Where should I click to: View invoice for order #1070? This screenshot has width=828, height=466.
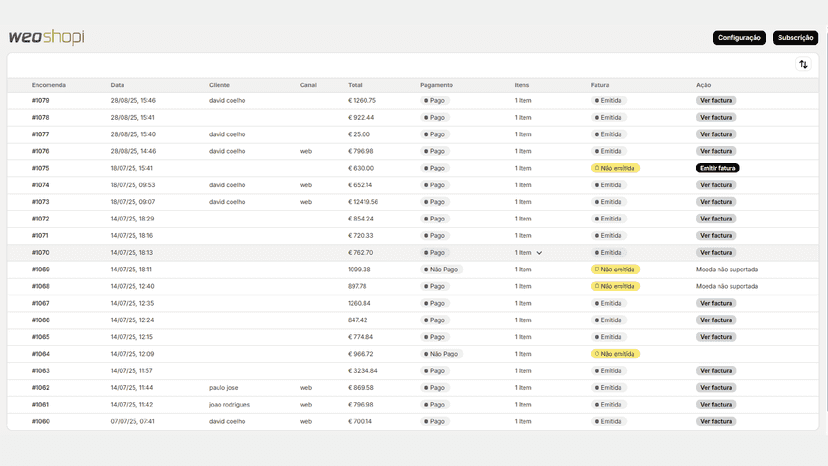pos(716,253)
